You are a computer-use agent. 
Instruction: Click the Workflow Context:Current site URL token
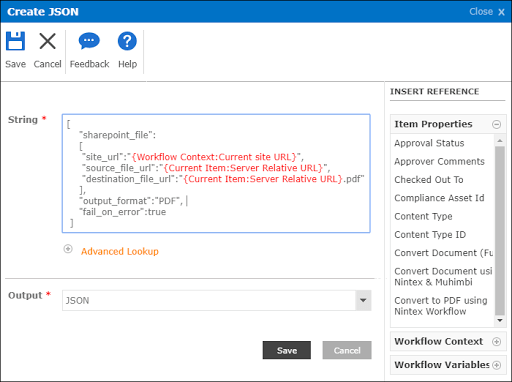214,157
